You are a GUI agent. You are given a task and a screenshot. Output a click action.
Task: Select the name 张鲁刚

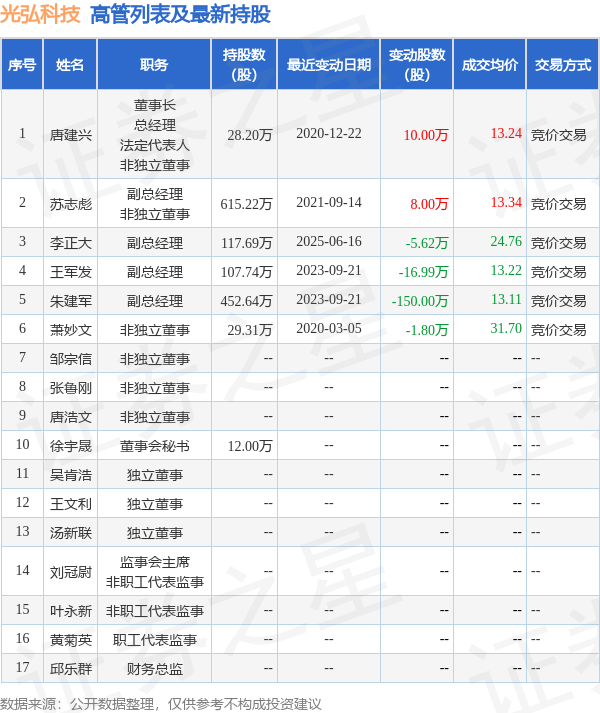tap(71, 388)
